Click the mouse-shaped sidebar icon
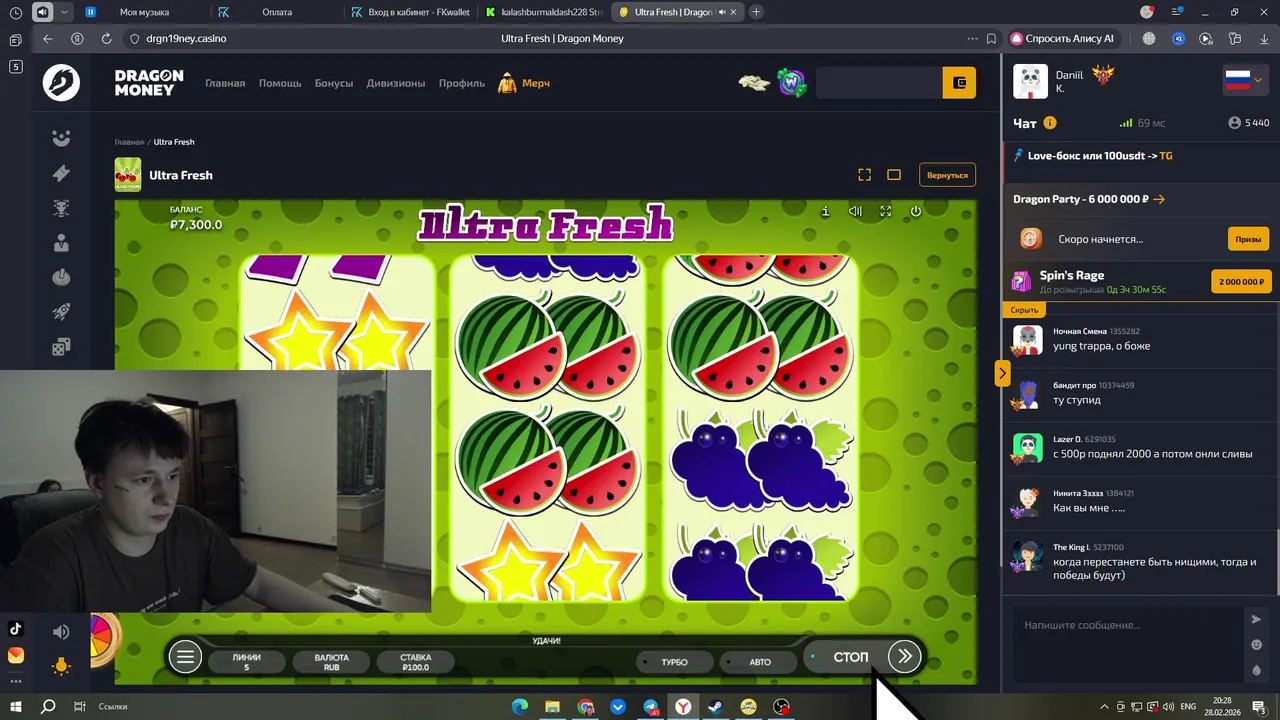Screen dimensions: 1280x720 61,278
